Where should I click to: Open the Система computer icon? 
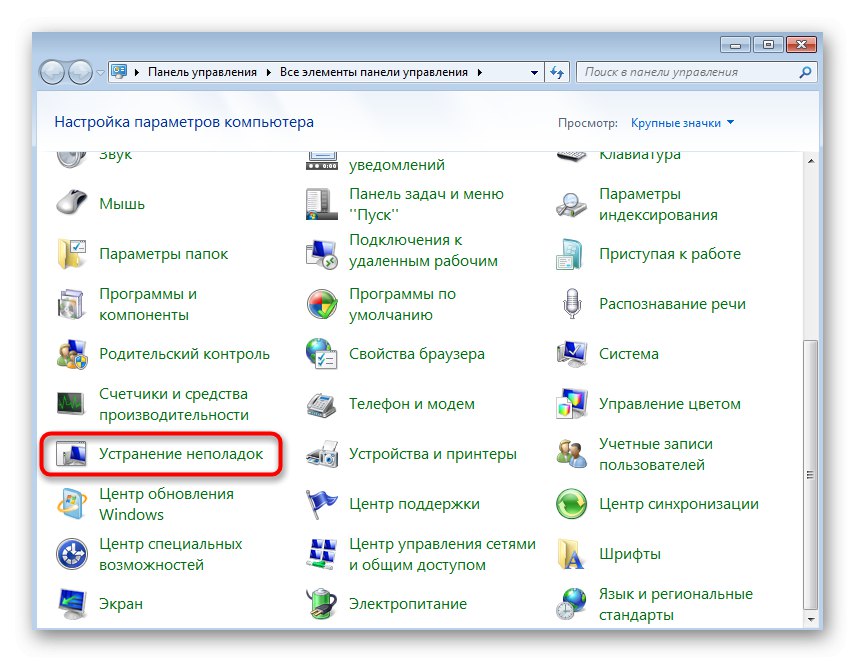571,354
